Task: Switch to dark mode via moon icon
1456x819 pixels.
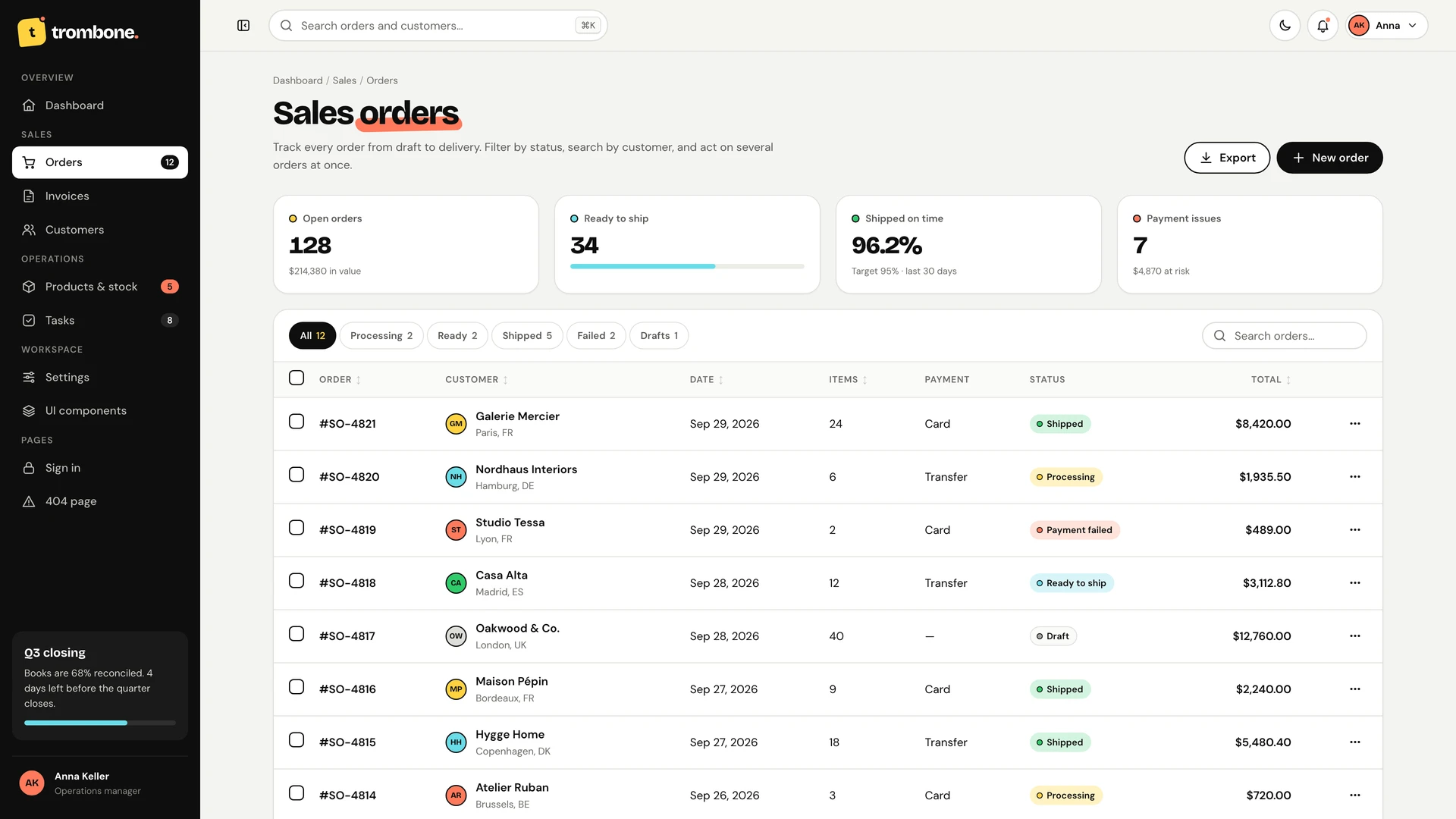Action: click(1285, 26)
